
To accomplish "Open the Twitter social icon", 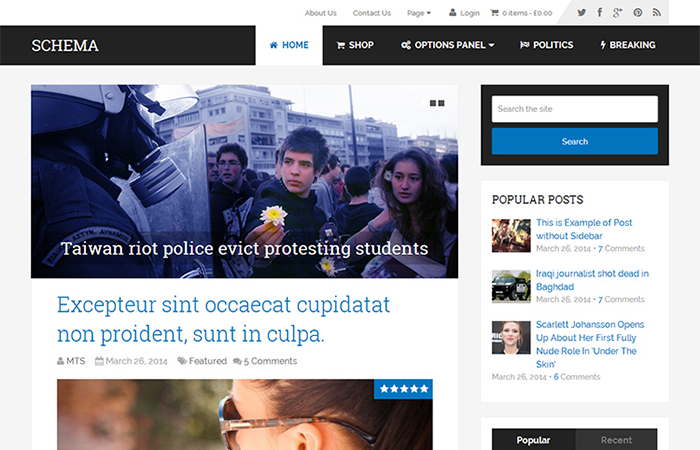I will (x=581, y=12).
